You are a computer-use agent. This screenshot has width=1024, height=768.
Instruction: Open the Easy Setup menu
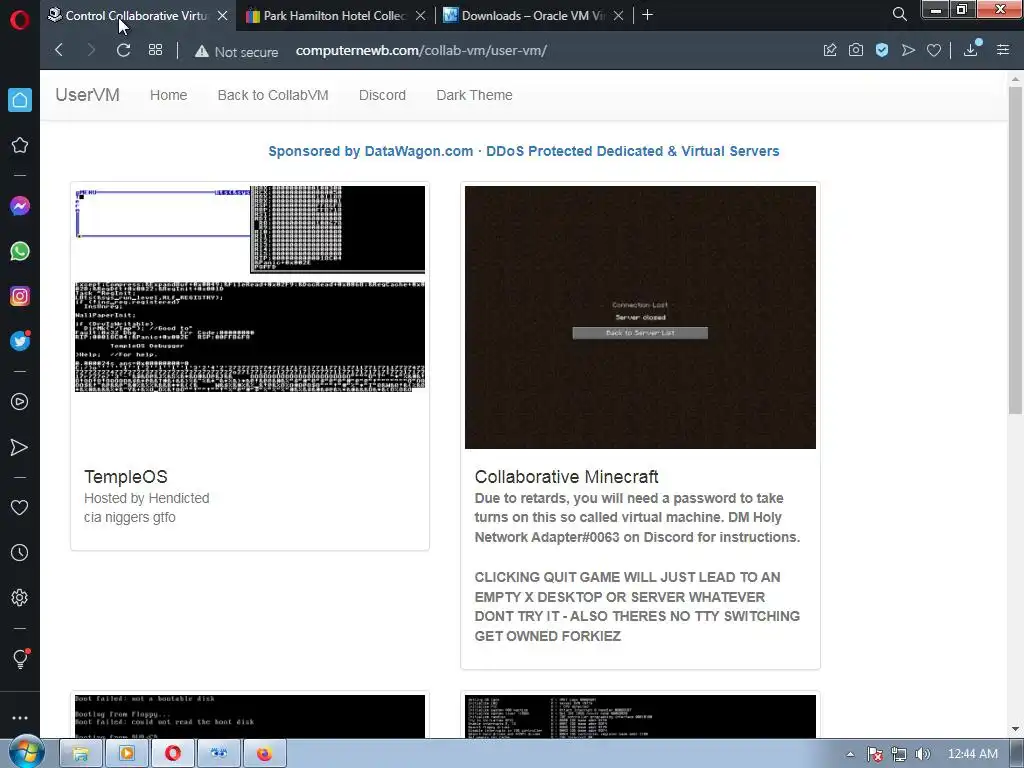coord(1003,50)
